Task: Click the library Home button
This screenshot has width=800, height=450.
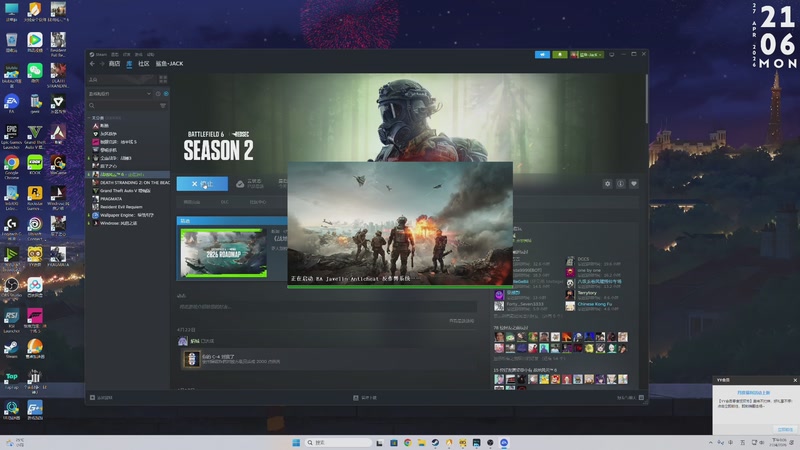Action: coord(121,80)
